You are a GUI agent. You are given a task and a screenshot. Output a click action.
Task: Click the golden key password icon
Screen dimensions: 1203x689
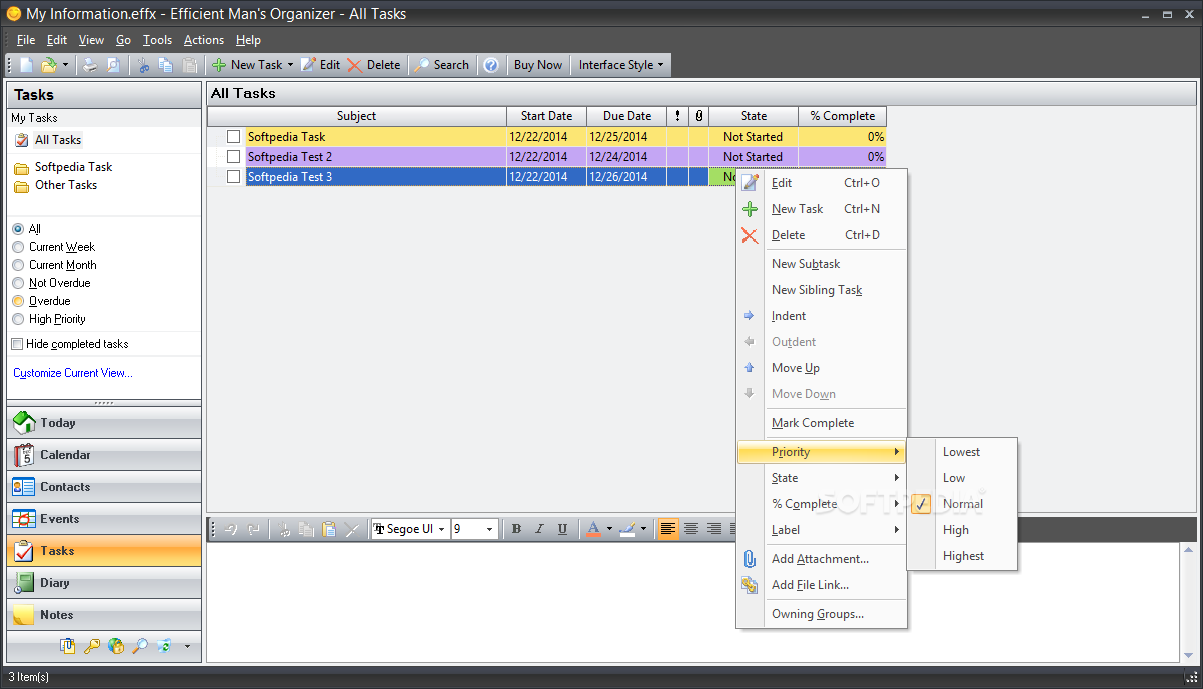pos(92,646)
